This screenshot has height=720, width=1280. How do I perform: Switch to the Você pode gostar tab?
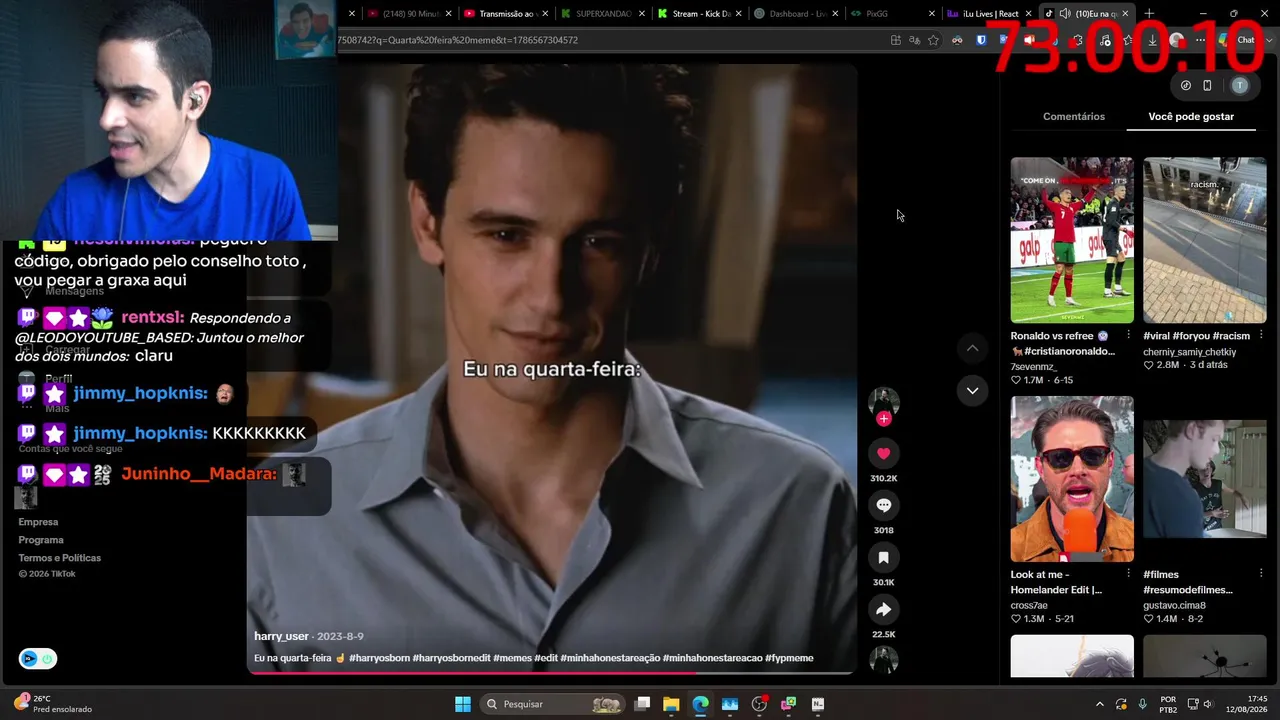click(1191, 117)
